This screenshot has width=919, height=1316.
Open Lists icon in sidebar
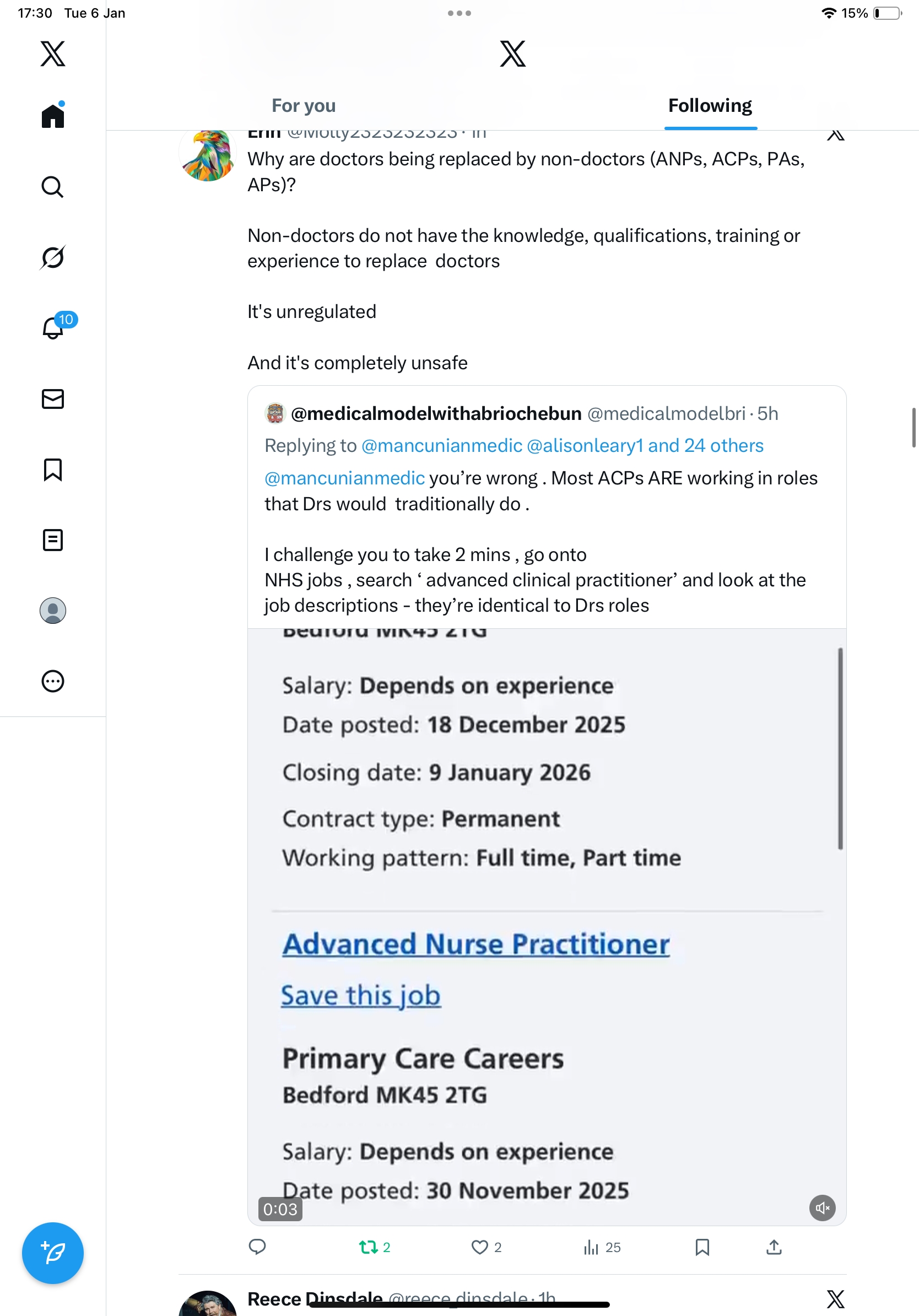pyautogui.click(x=53, y=540)
